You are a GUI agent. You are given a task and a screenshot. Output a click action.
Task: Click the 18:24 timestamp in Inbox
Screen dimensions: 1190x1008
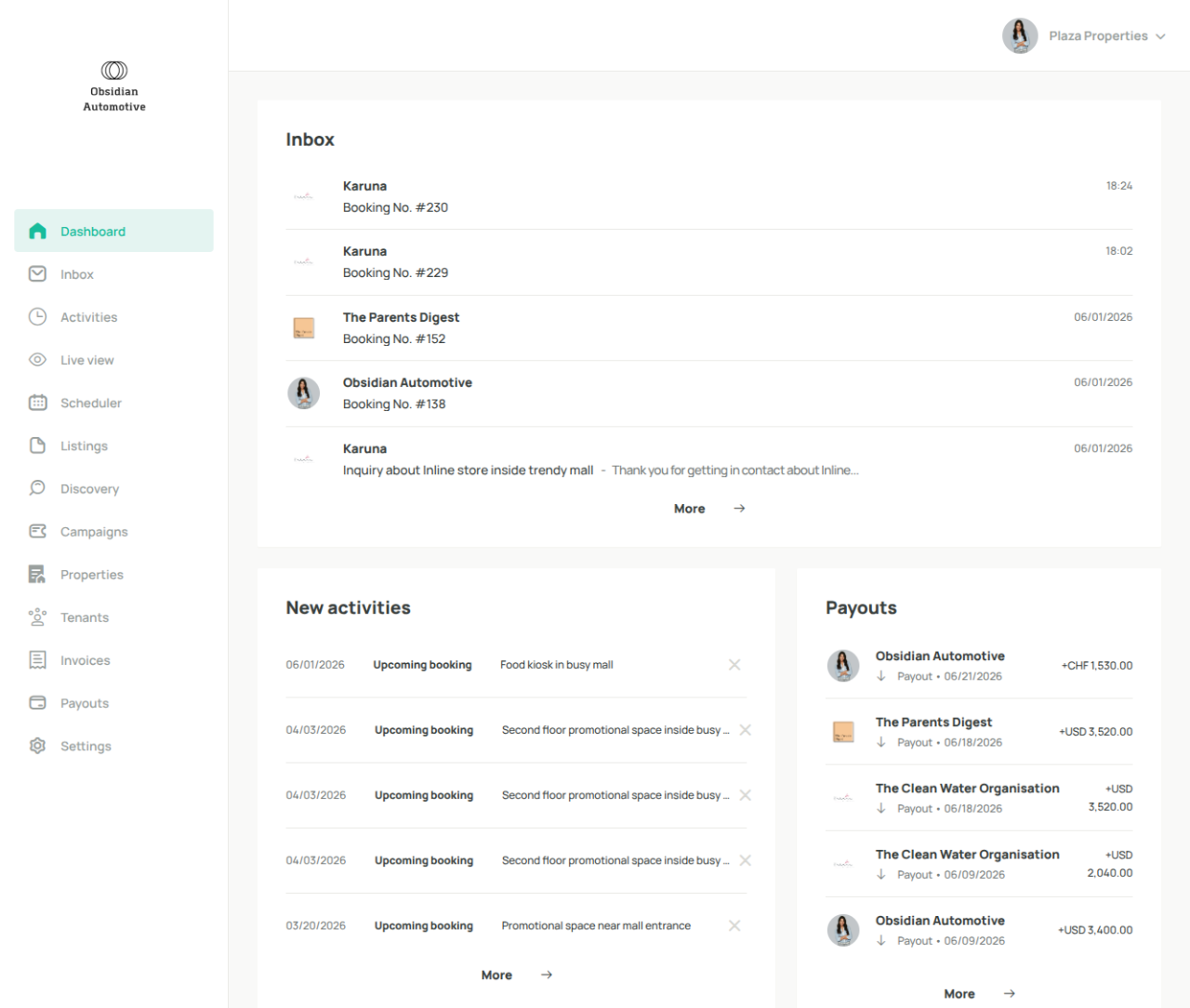coord(1119,186)
